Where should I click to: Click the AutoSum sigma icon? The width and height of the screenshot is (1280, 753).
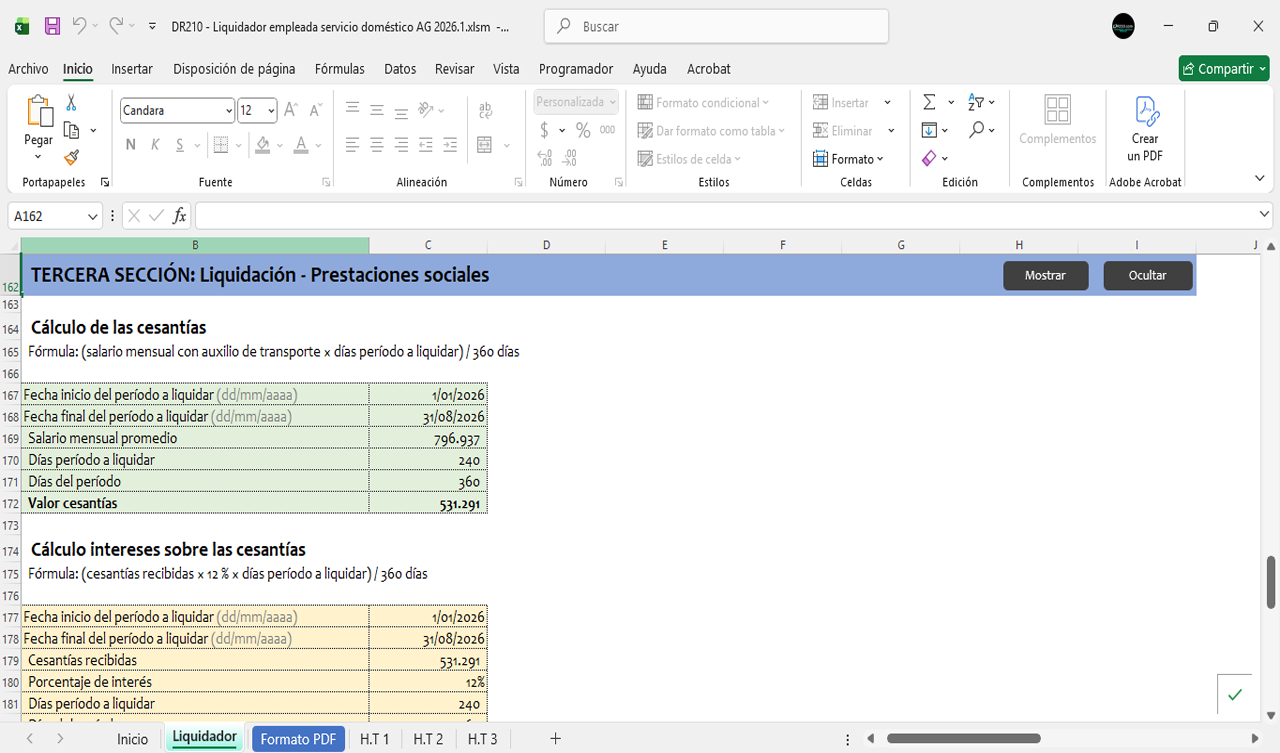929,102
